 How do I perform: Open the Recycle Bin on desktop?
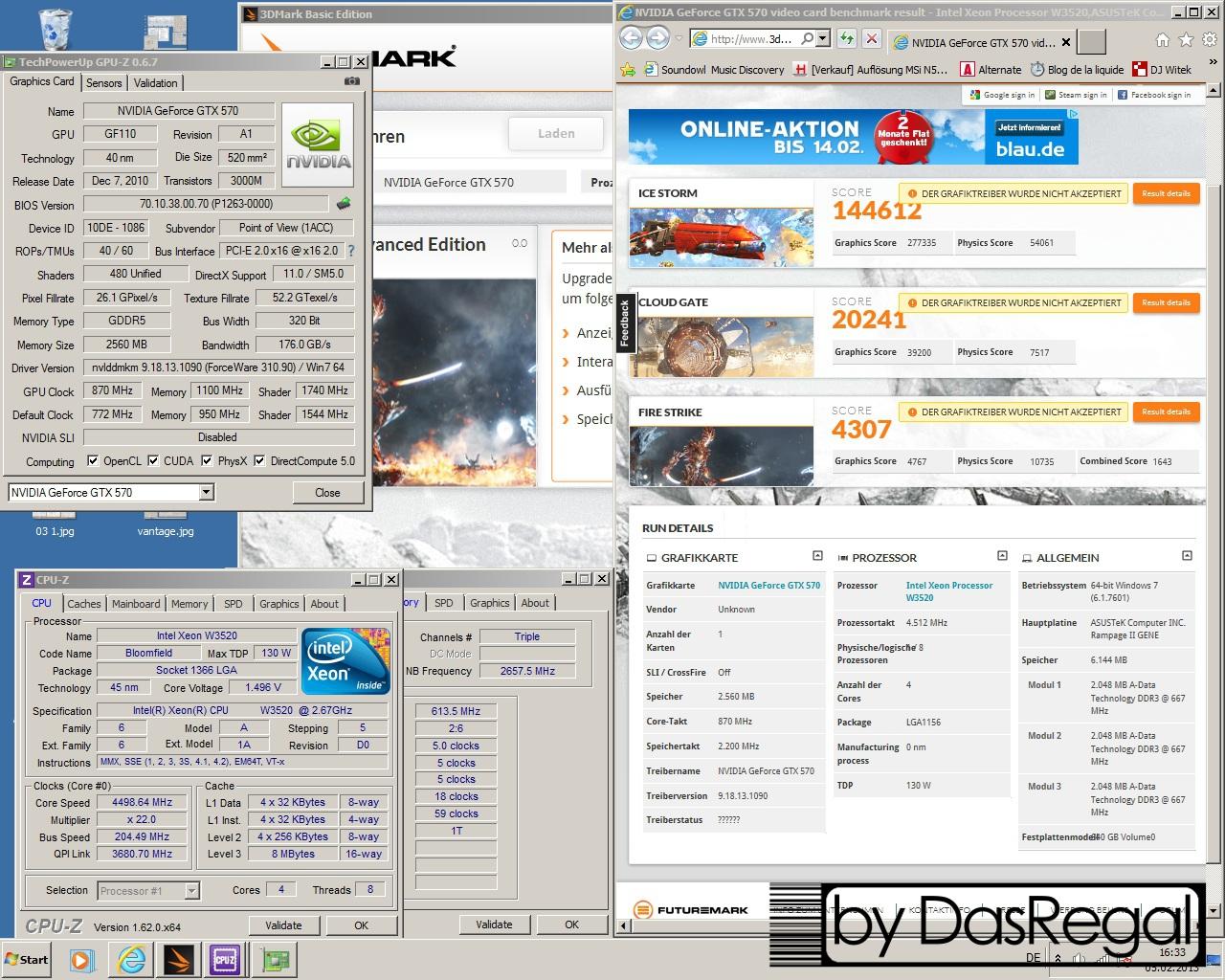tap(56, 31)
